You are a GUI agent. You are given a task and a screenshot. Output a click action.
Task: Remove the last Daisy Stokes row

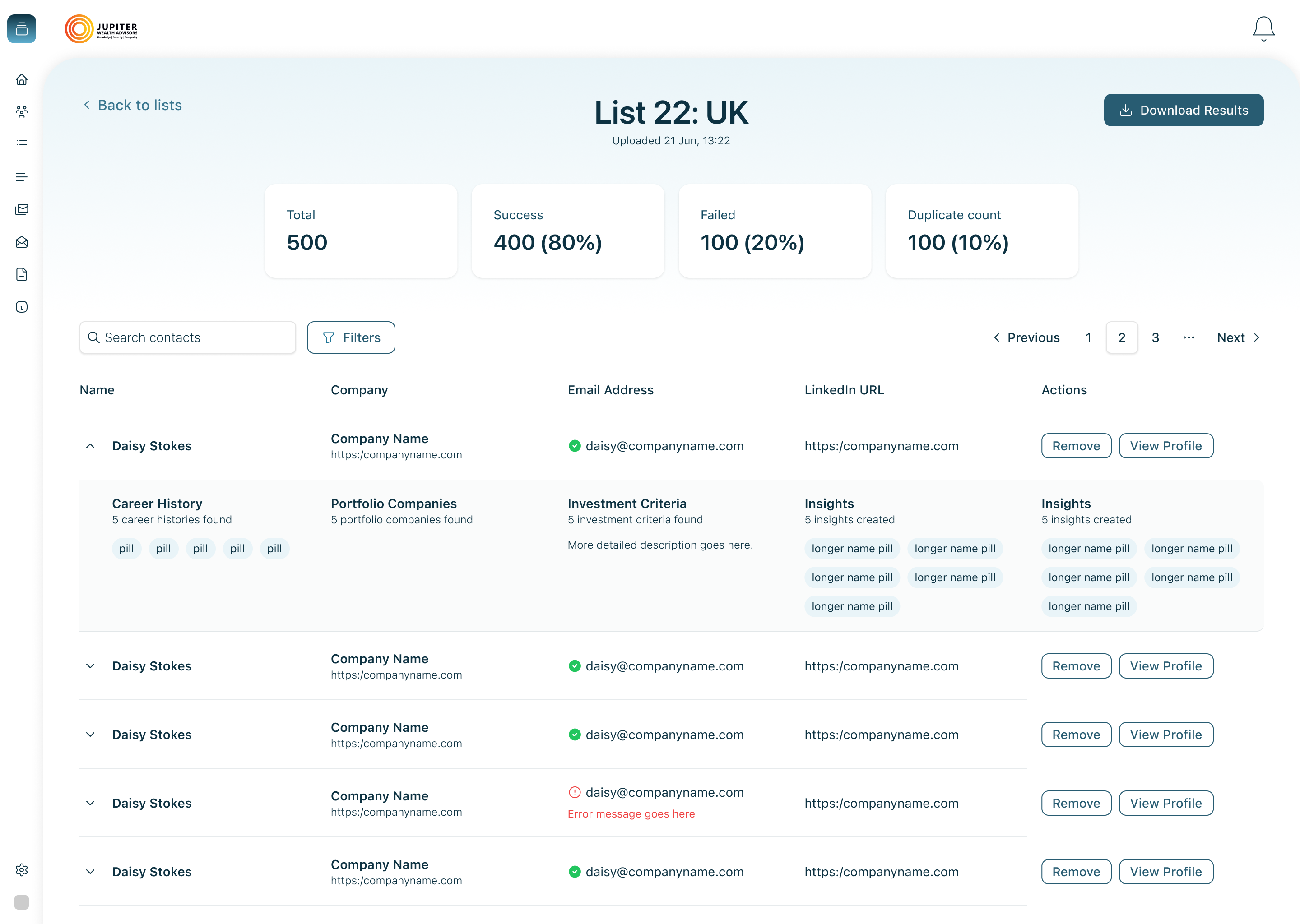1076,872
